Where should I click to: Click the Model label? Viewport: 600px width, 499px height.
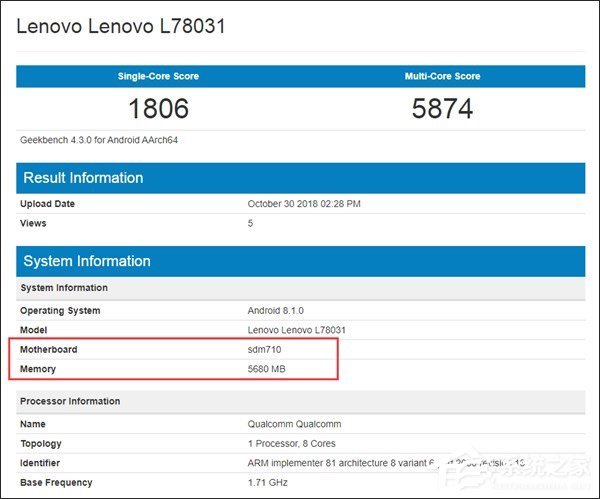point(34,330)
